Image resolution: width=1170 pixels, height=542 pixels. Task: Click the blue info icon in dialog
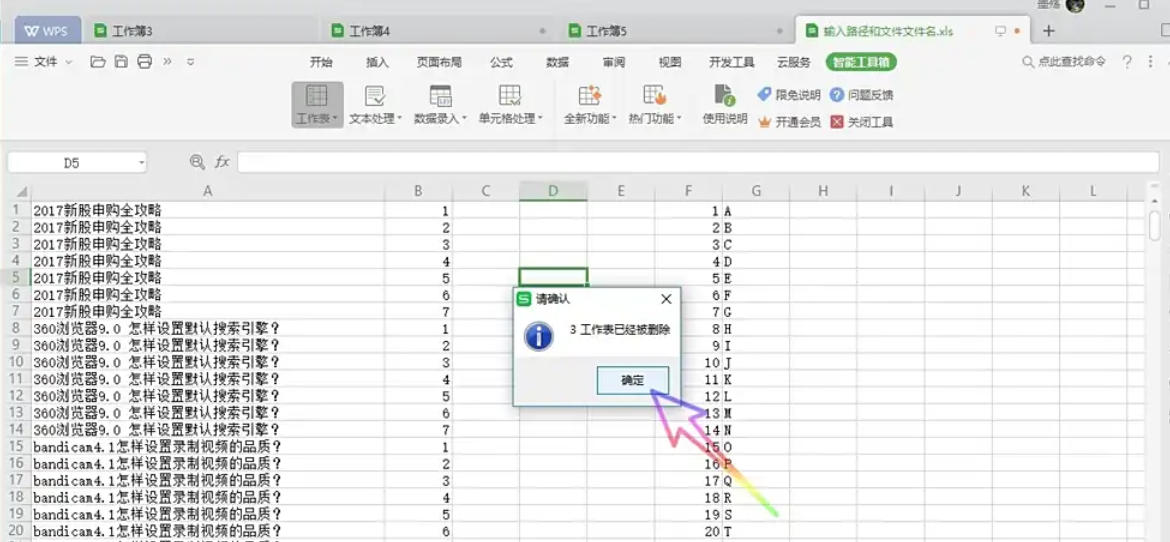pyautogui.click(x=539, y=337)
